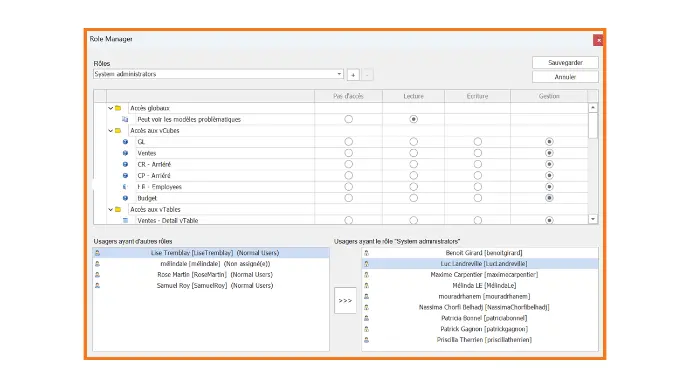
Task: Select the Ventes vCube row label
Action: click(x=147, y=153)
